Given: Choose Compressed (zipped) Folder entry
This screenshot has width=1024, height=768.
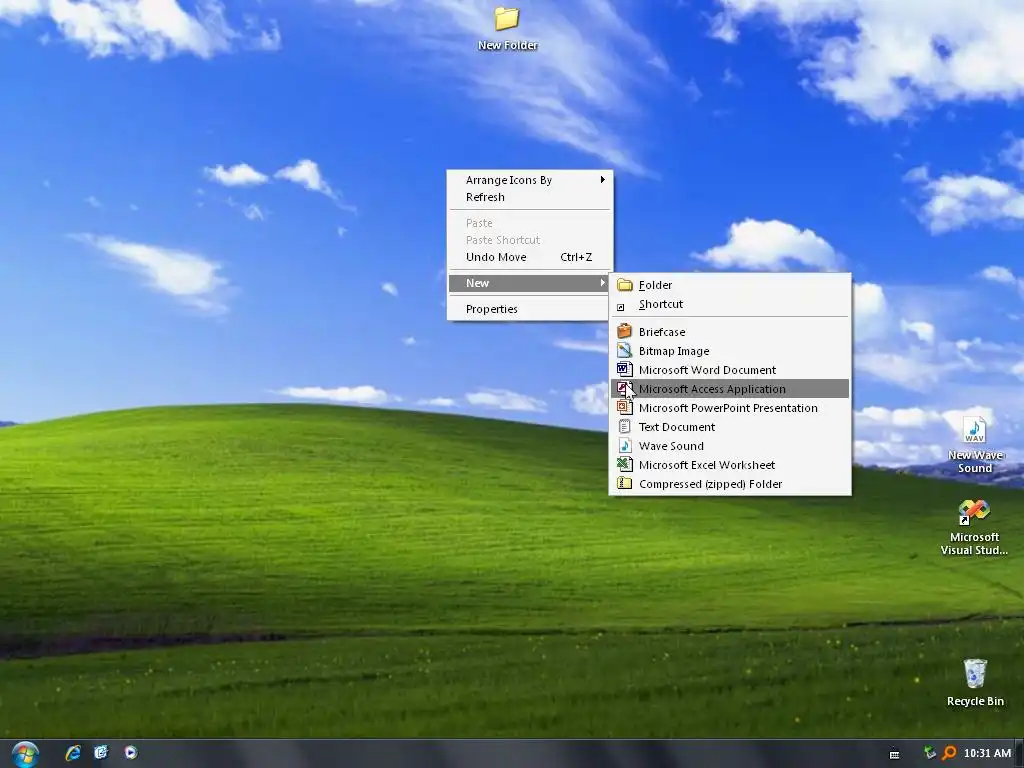Looking at the screenshot, I should point(730,484).
